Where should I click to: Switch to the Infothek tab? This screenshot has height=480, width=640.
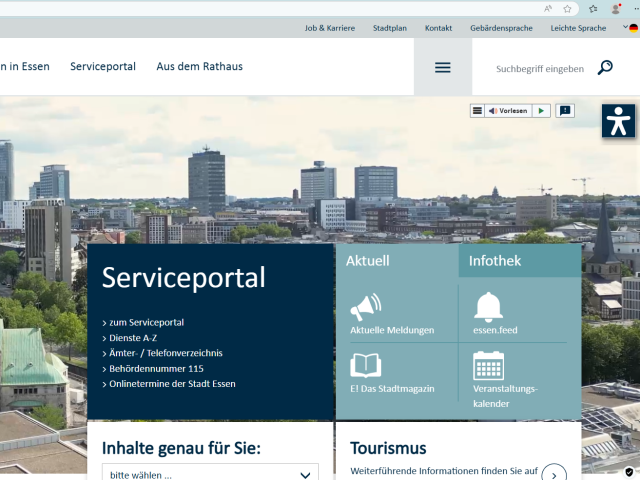(x=520, y=261)
